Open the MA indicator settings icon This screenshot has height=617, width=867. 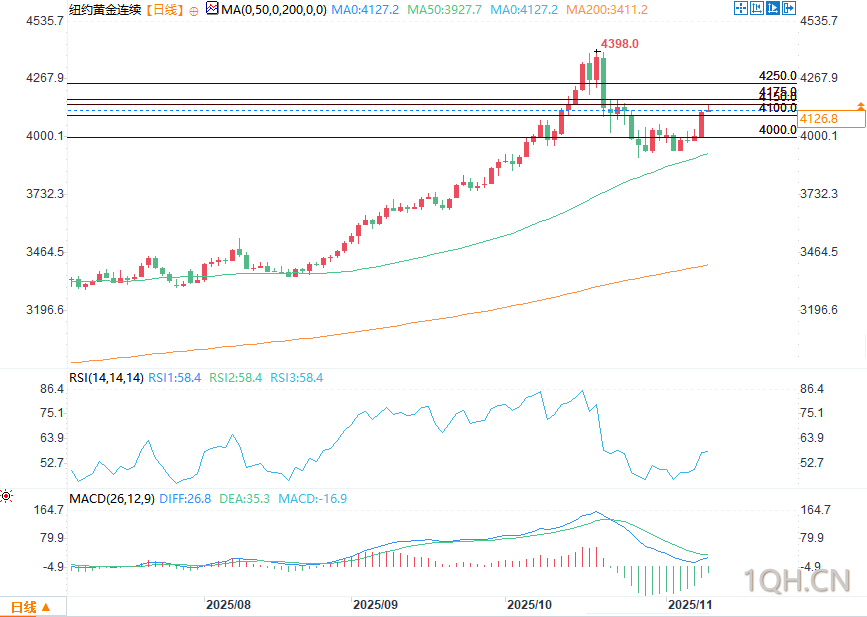[x=211, y=8]
